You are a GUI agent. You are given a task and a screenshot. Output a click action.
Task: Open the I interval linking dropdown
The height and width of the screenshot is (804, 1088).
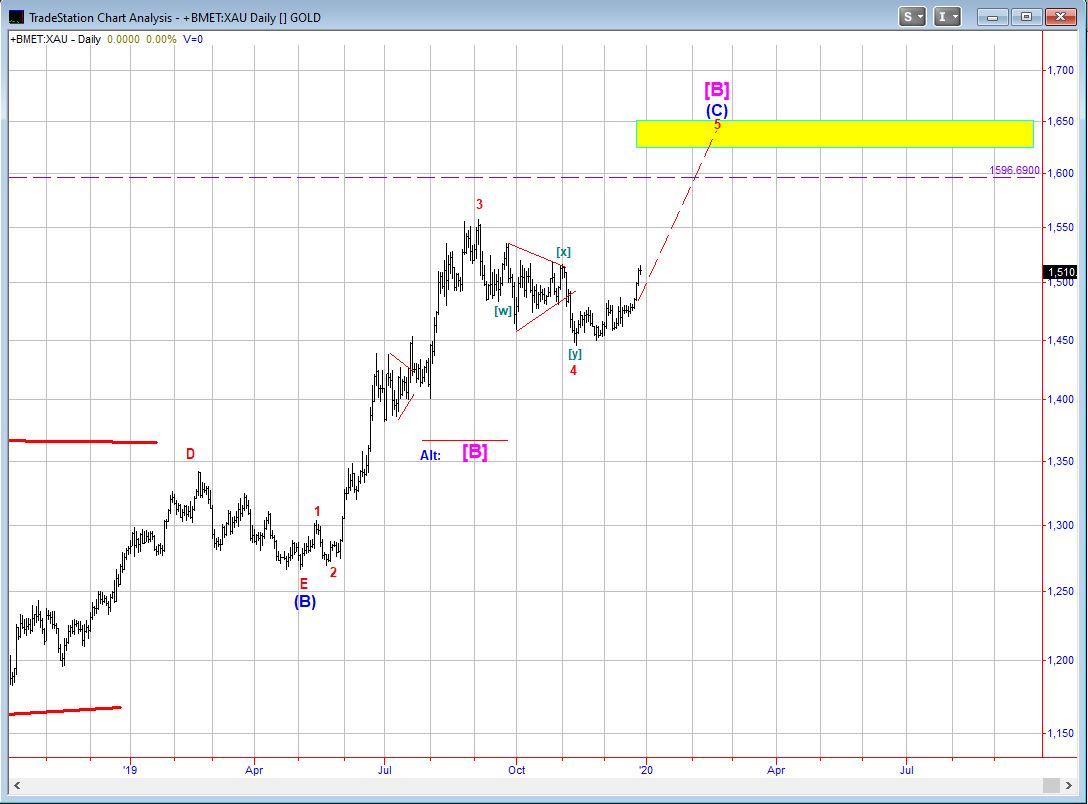pos(947,16)
